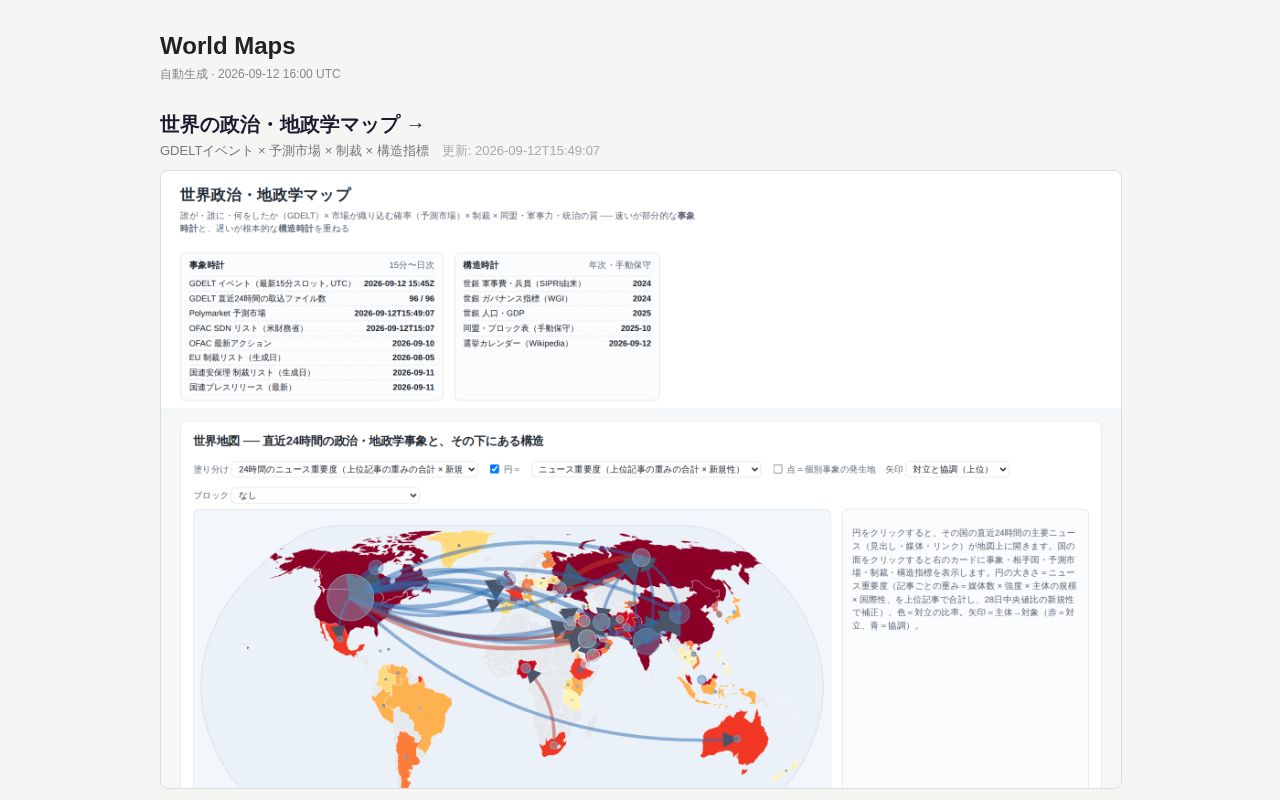This screenshot has height=800, width=1280.
Task: Click the 世界地図 section heading
Action: (368, 441)
